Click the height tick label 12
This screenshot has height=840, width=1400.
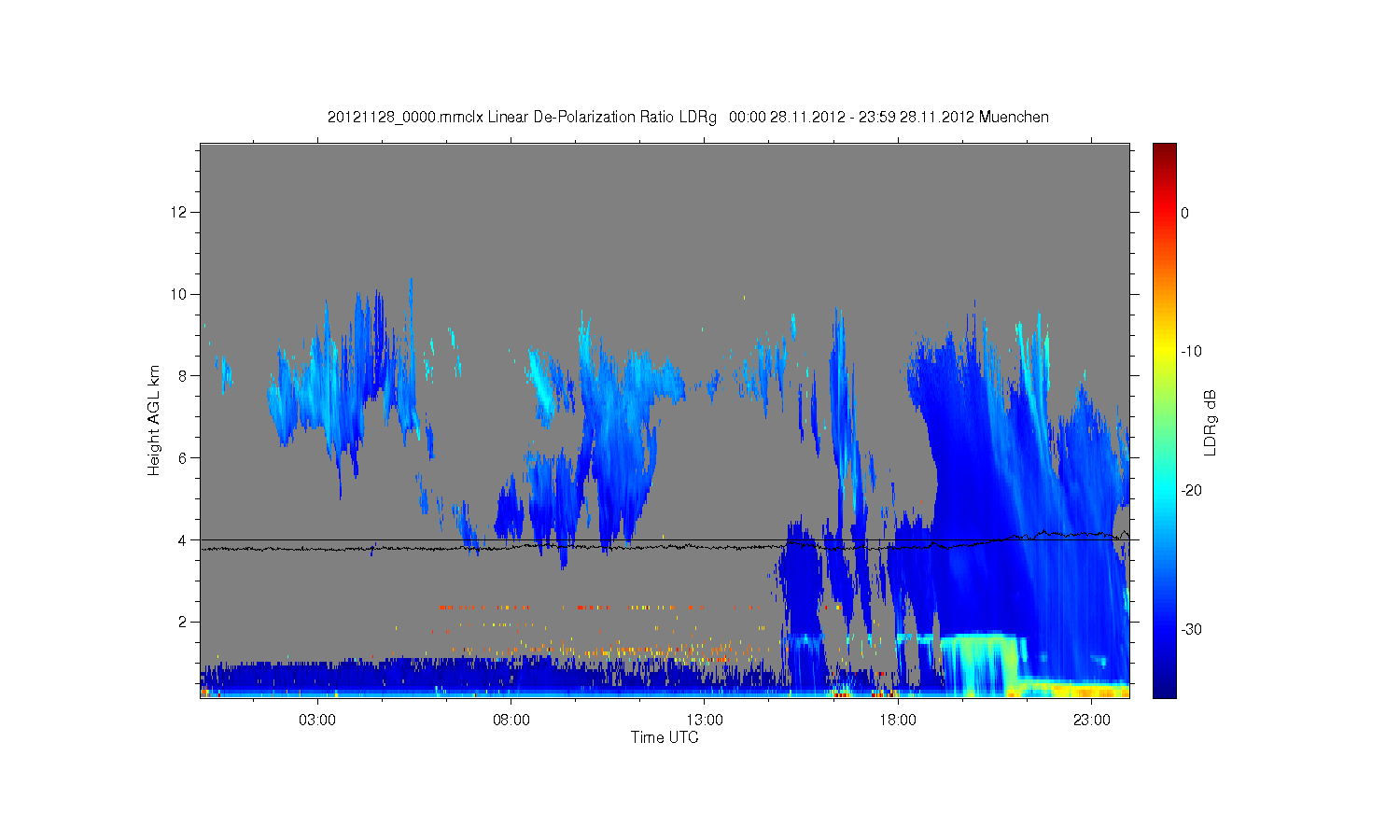coord(179,212)
